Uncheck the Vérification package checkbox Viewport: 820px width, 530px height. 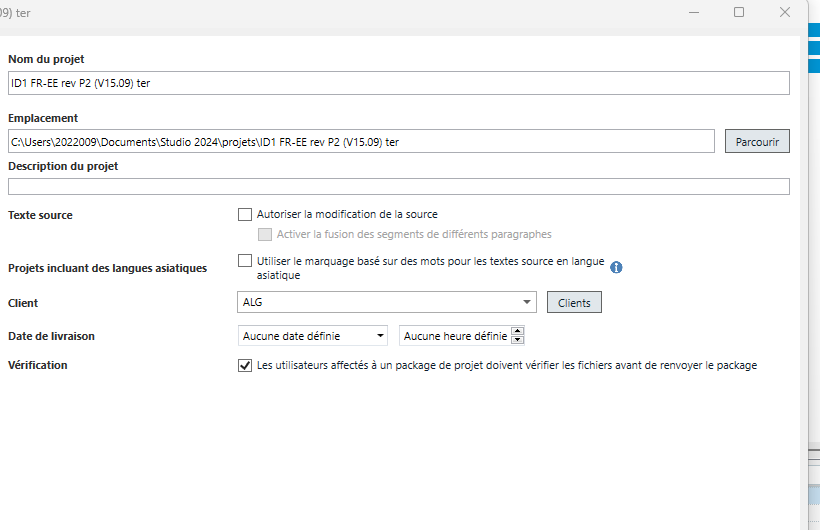(245, 365)
